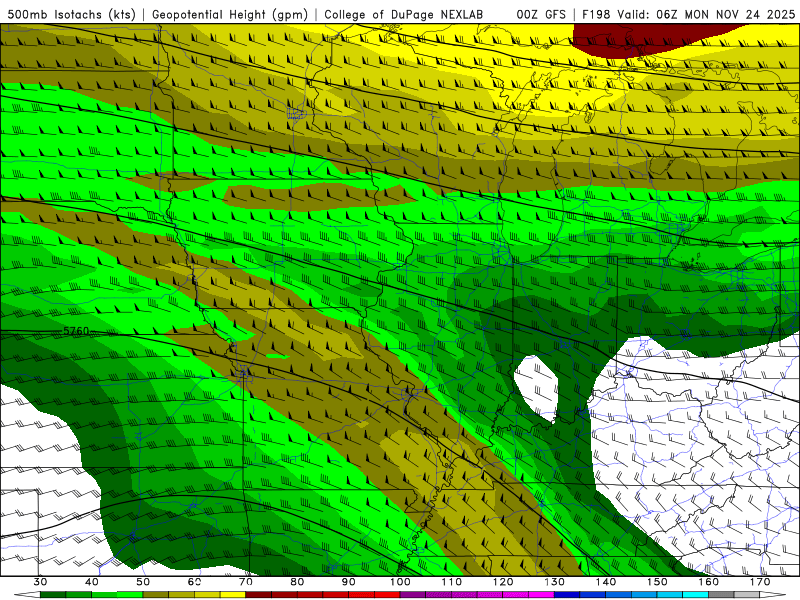The image size is (800, 600).
Task: Click the 130 knot legend label
Action: click(554, 582)
